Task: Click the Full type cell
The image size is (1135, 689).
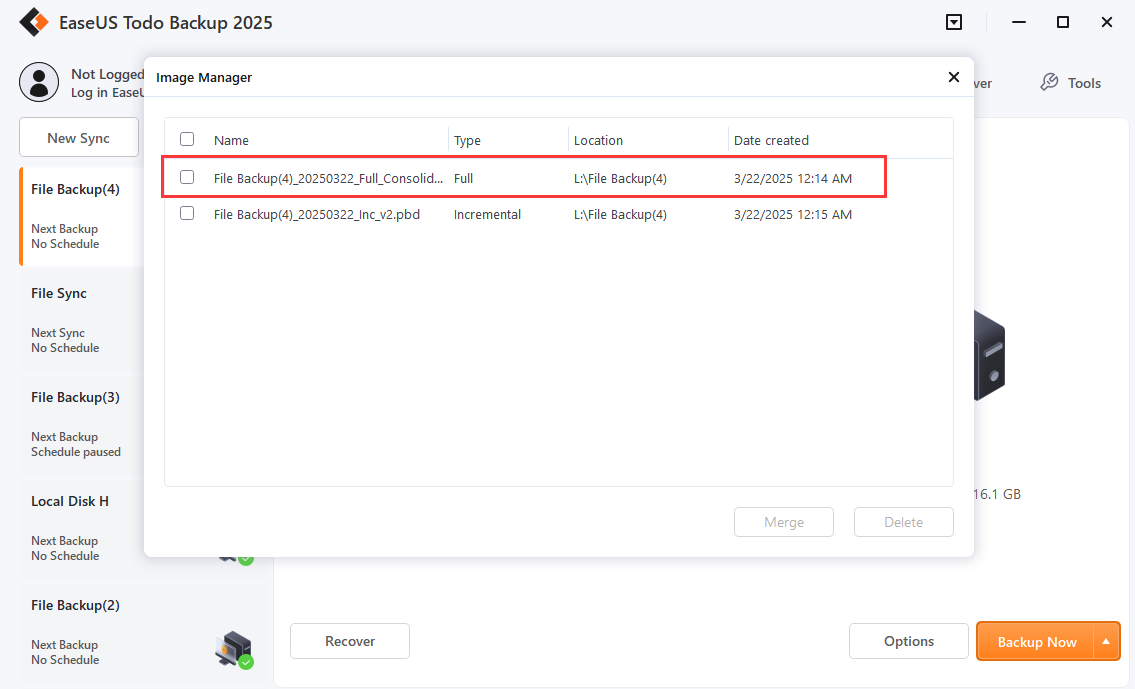Action: coord(463,178)
